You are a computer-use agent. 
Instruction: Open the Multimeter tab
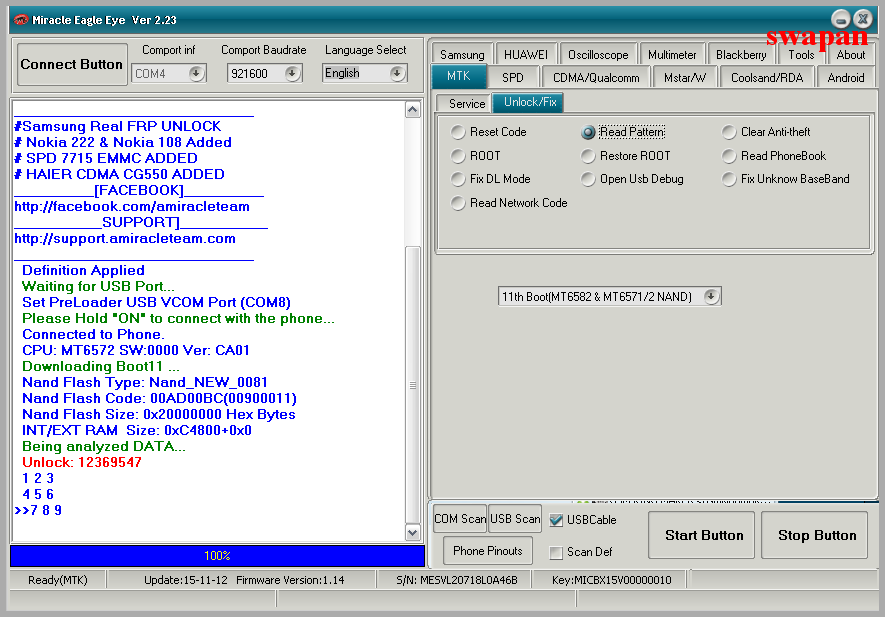point(672,55)
